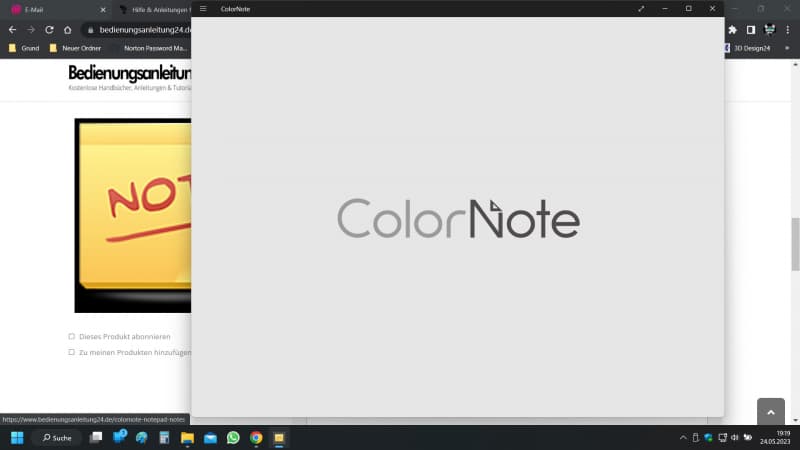Open Mail app from taskbar

(x=210, y=438)
